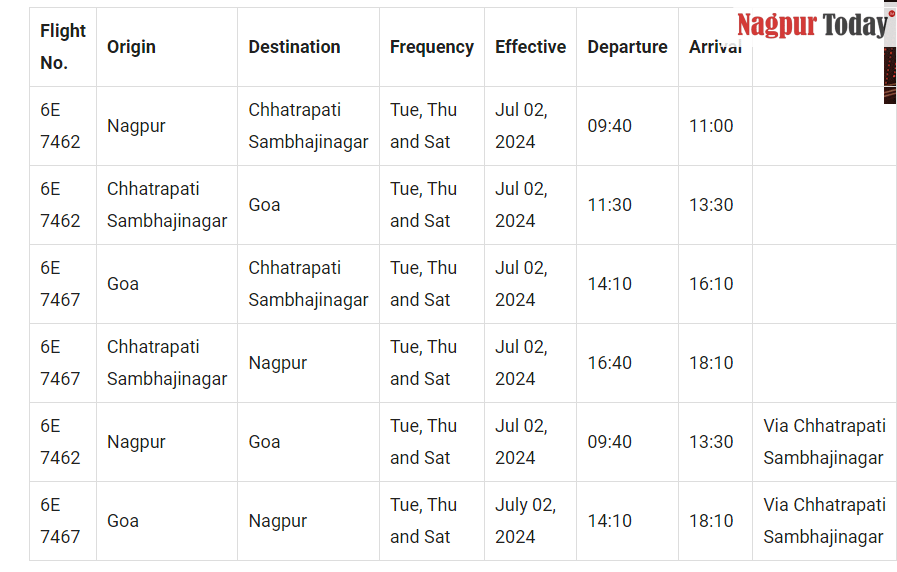Select the 16:40 departure time cell
Viewport: 897px width, 572px height.
(609, 363)
